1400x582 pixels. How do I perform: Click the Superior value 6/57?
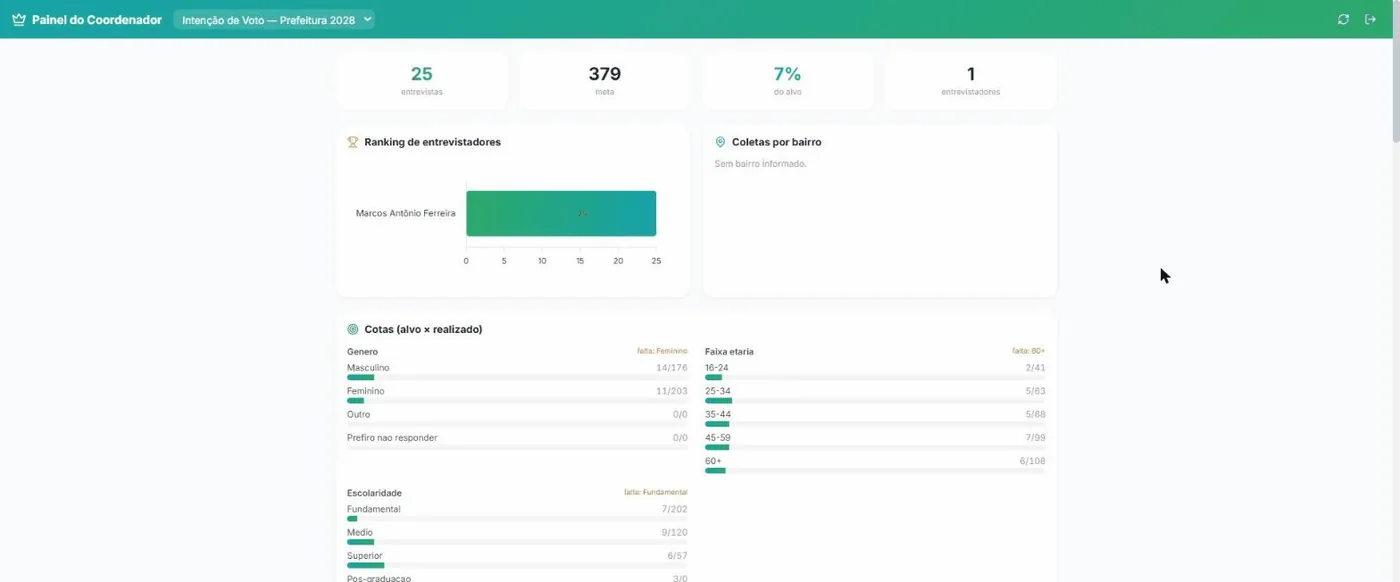677,556
